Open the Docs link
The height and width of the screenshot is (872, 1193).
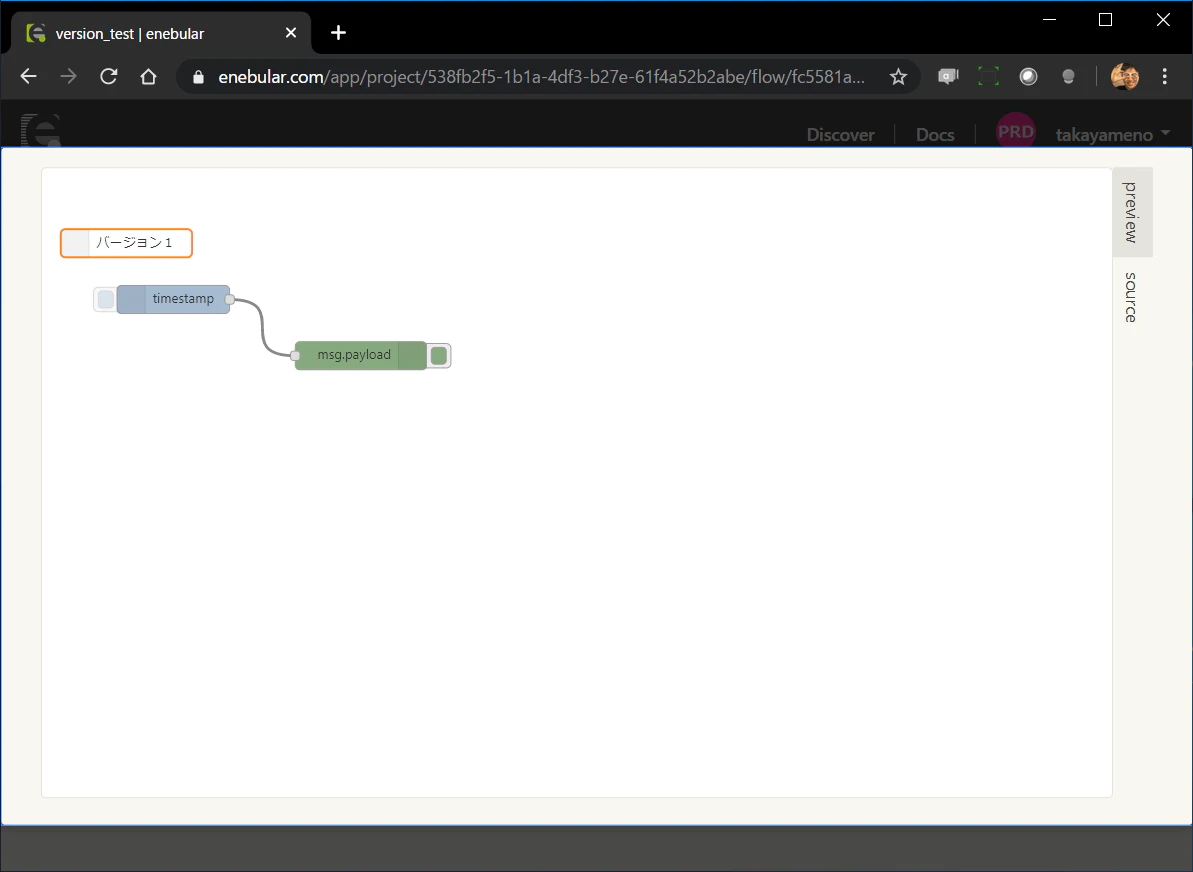tap(935, 135)
